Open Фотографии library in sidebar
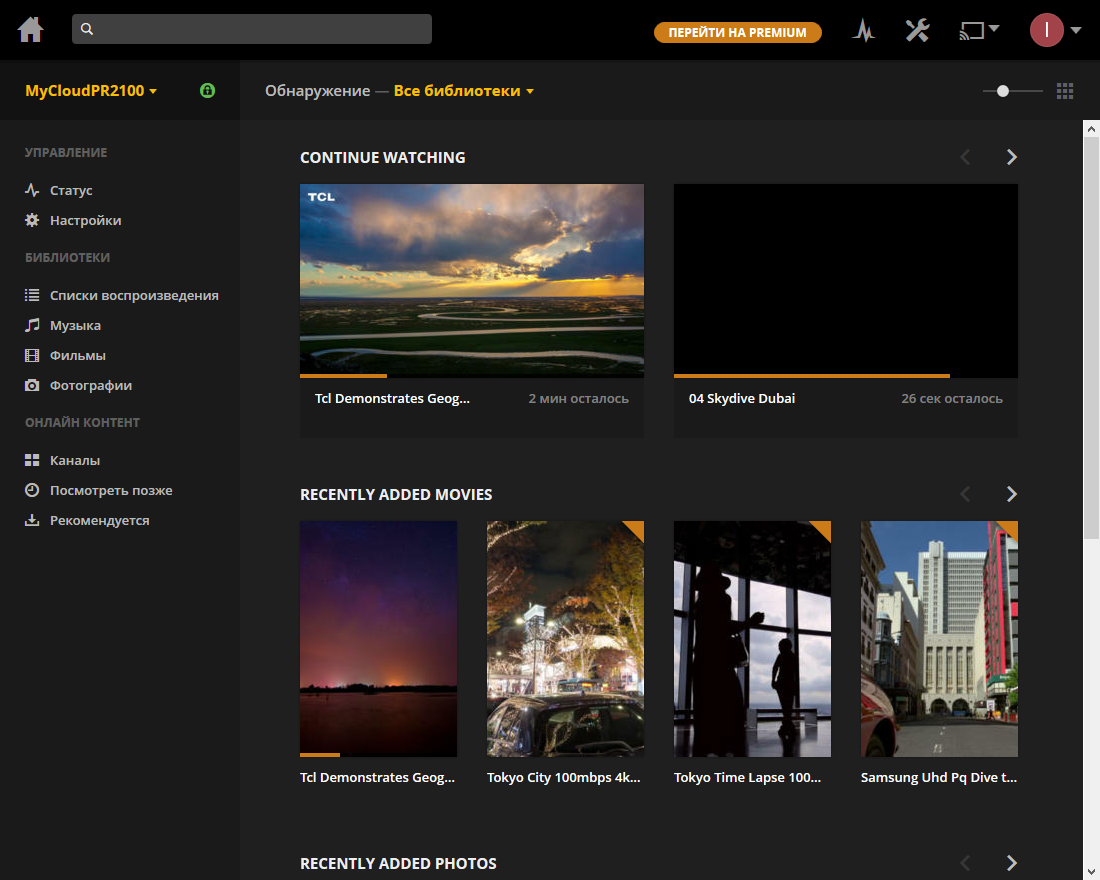Viewport: 1100px width, 880px height. click(90, 385)
